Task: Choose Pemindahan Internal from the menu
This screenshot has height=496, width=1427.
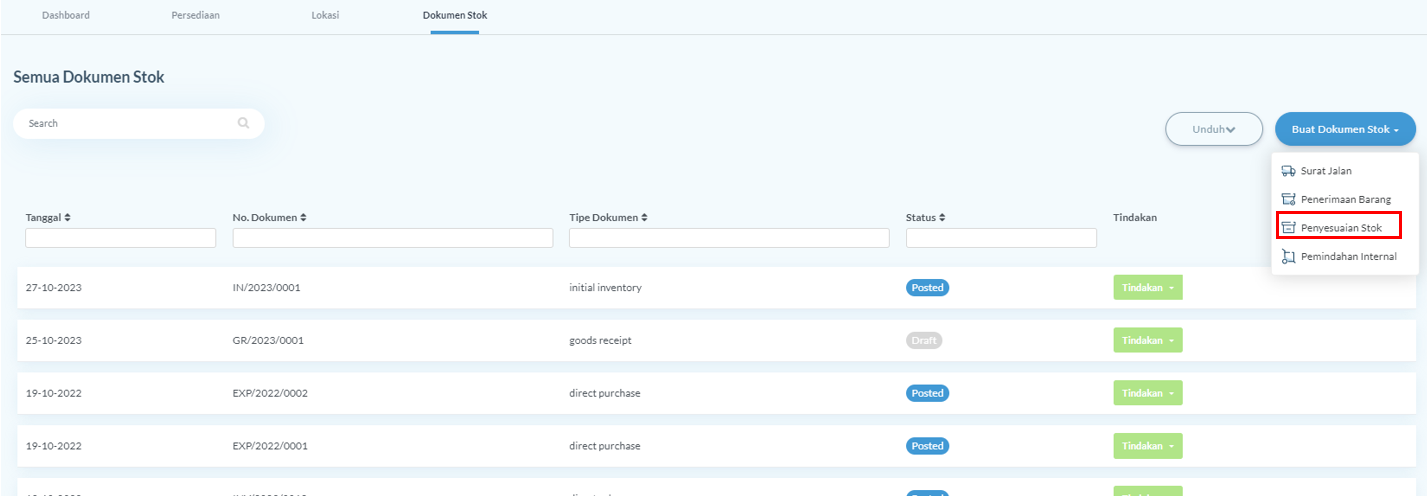Action: point(1345,257)
